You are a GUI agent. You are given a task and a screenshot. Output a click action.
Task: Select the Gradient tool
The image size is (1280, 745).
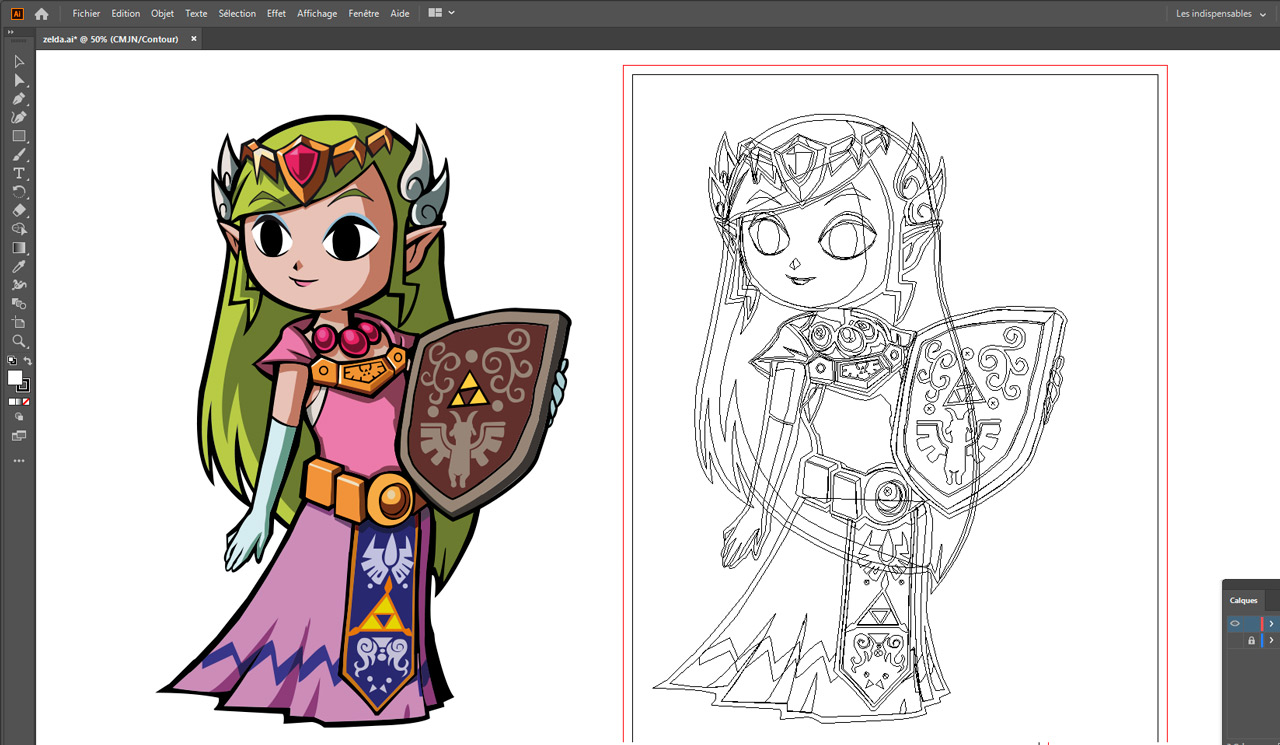coord(19,248)
